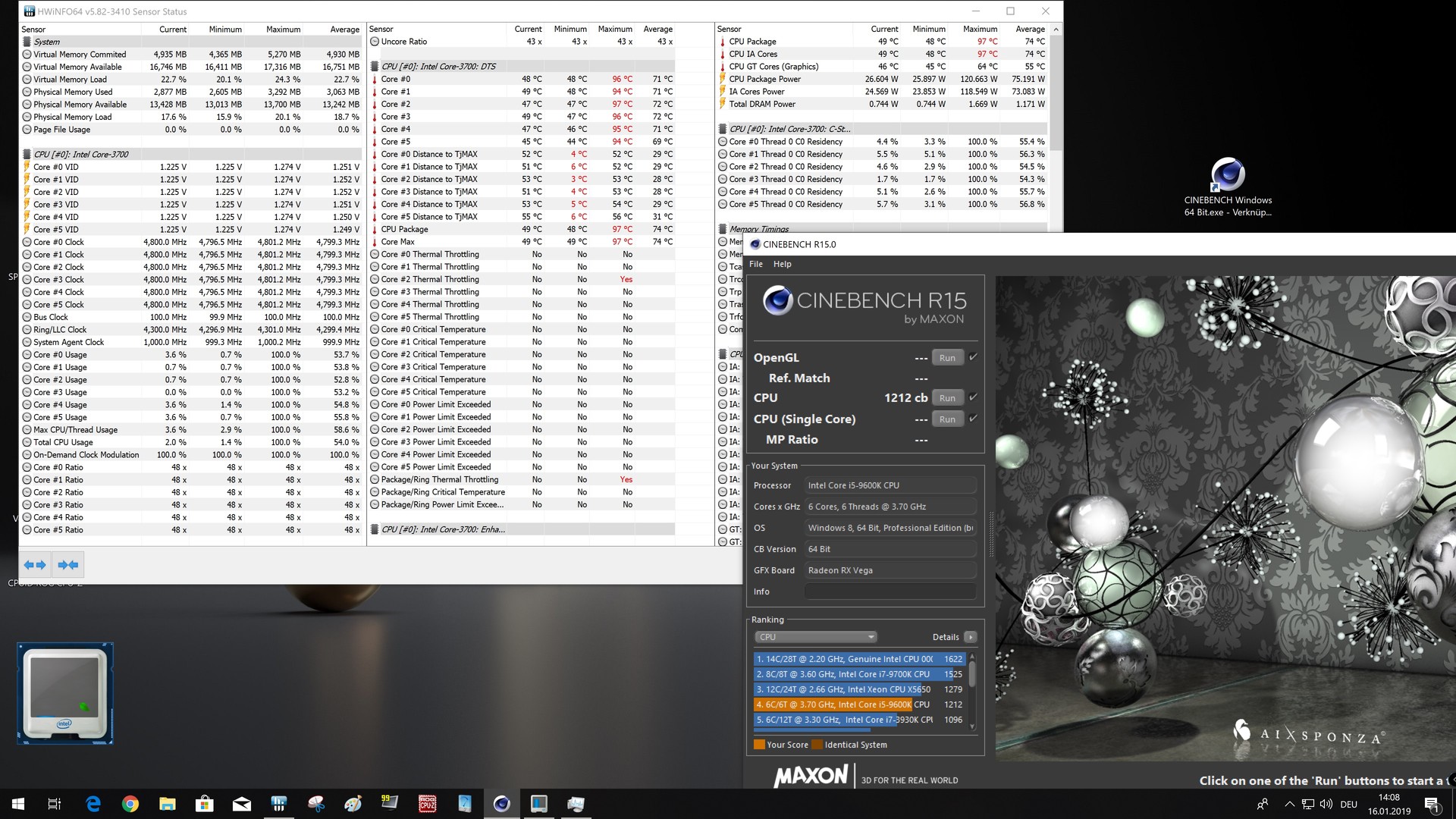The height and width of the screenshot is (819, 1456).
Task: Launch Microsoft Edge from taskbar
Action: 93,804
